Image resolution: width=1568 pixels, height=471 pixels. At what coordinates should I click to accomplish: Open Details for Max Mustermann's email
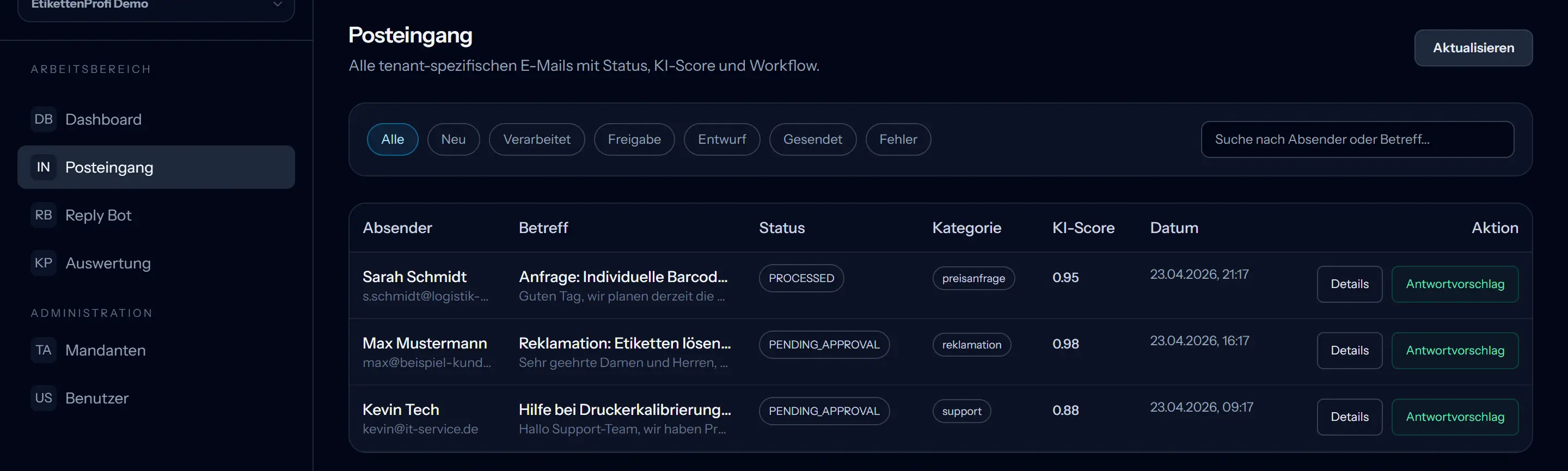[1350, 351]
